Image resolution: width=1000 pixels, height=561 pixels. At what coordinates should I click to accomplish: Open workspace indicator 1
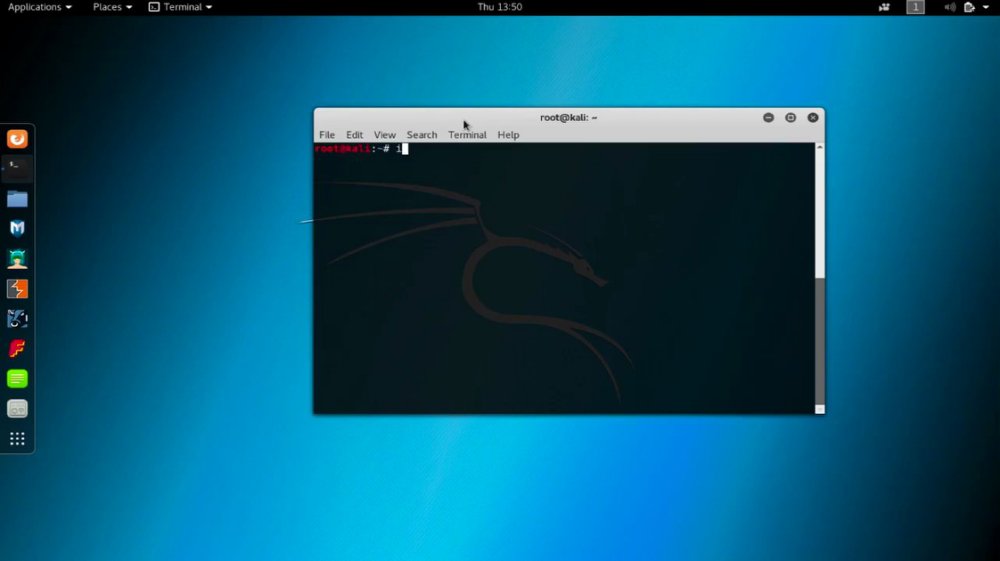pos(915,7)
